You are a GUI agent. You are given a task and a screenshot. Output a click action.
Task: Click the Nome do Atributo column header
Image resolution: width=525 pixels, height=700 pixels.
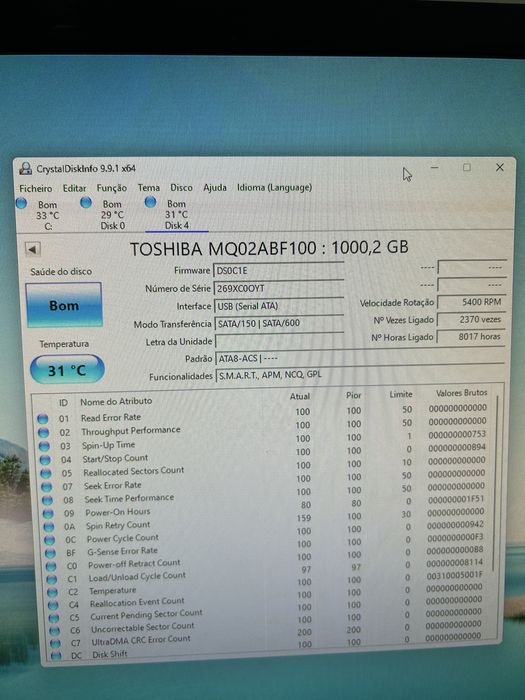tap(116, 401)
